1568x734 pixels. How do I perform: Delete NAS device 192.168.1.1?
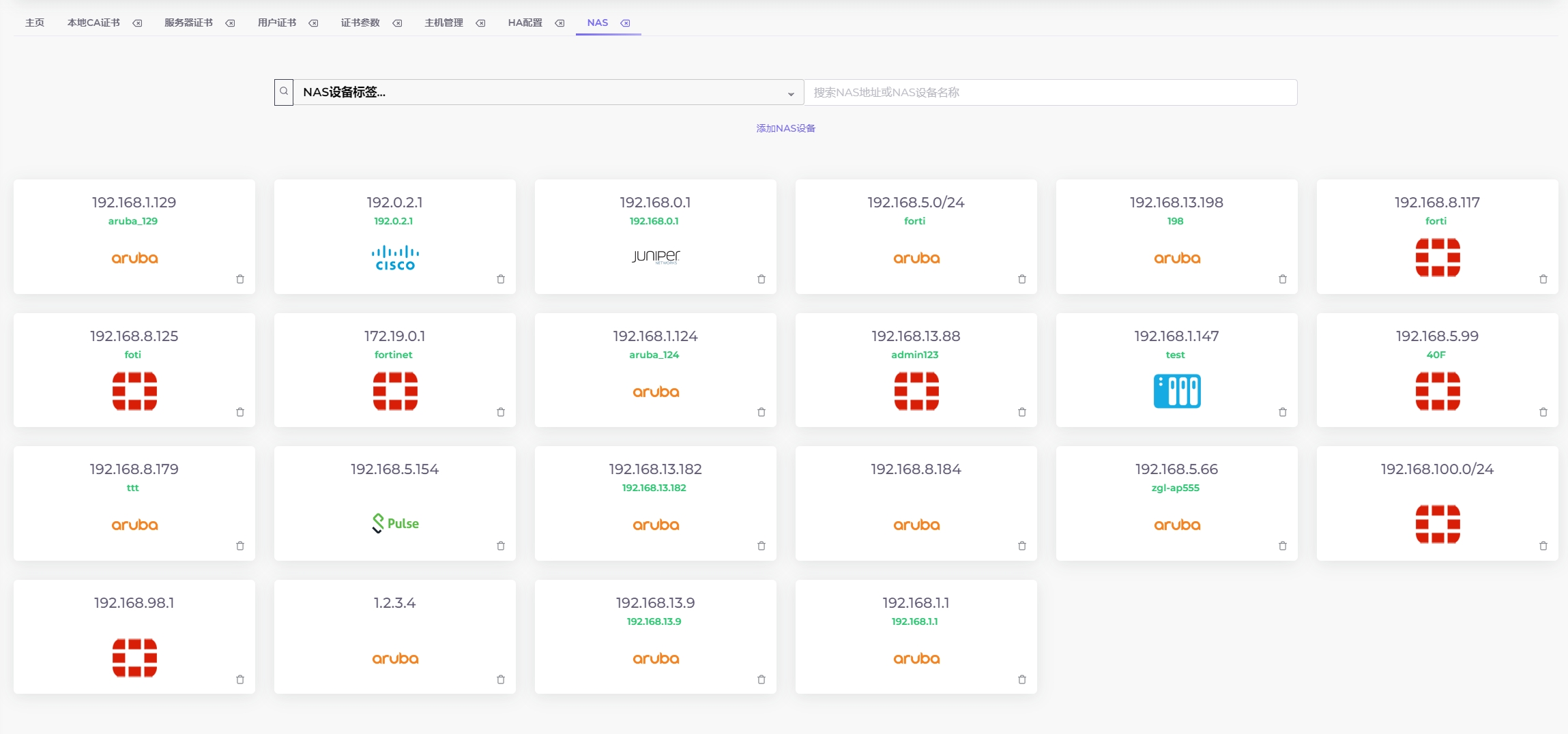1022,679
